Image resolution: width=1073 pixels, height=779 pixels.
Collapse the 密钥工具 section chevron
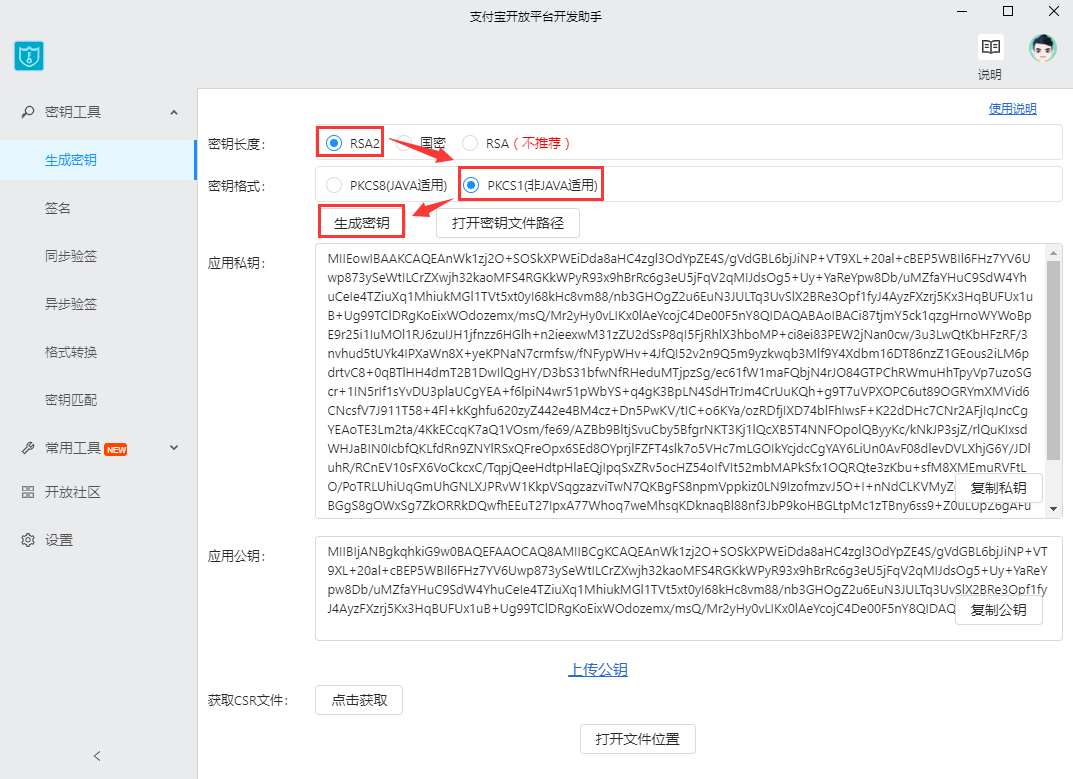(174, 112)
